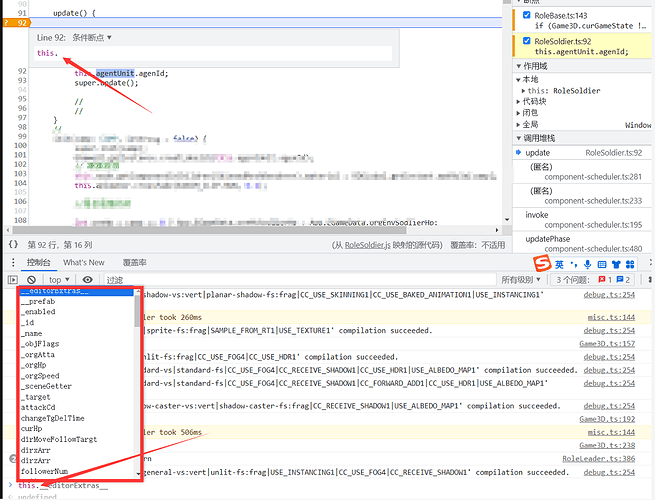Click the Sogou skin shirt icon
This screenshot has height=500, width=655.
[616, 264]
